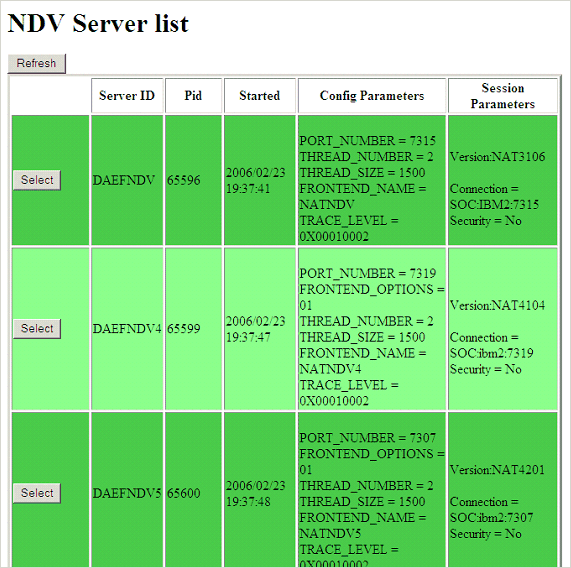Click the Config Parameters column header
This screenshot has height=568, width=571.
click(x=372, y=96)
